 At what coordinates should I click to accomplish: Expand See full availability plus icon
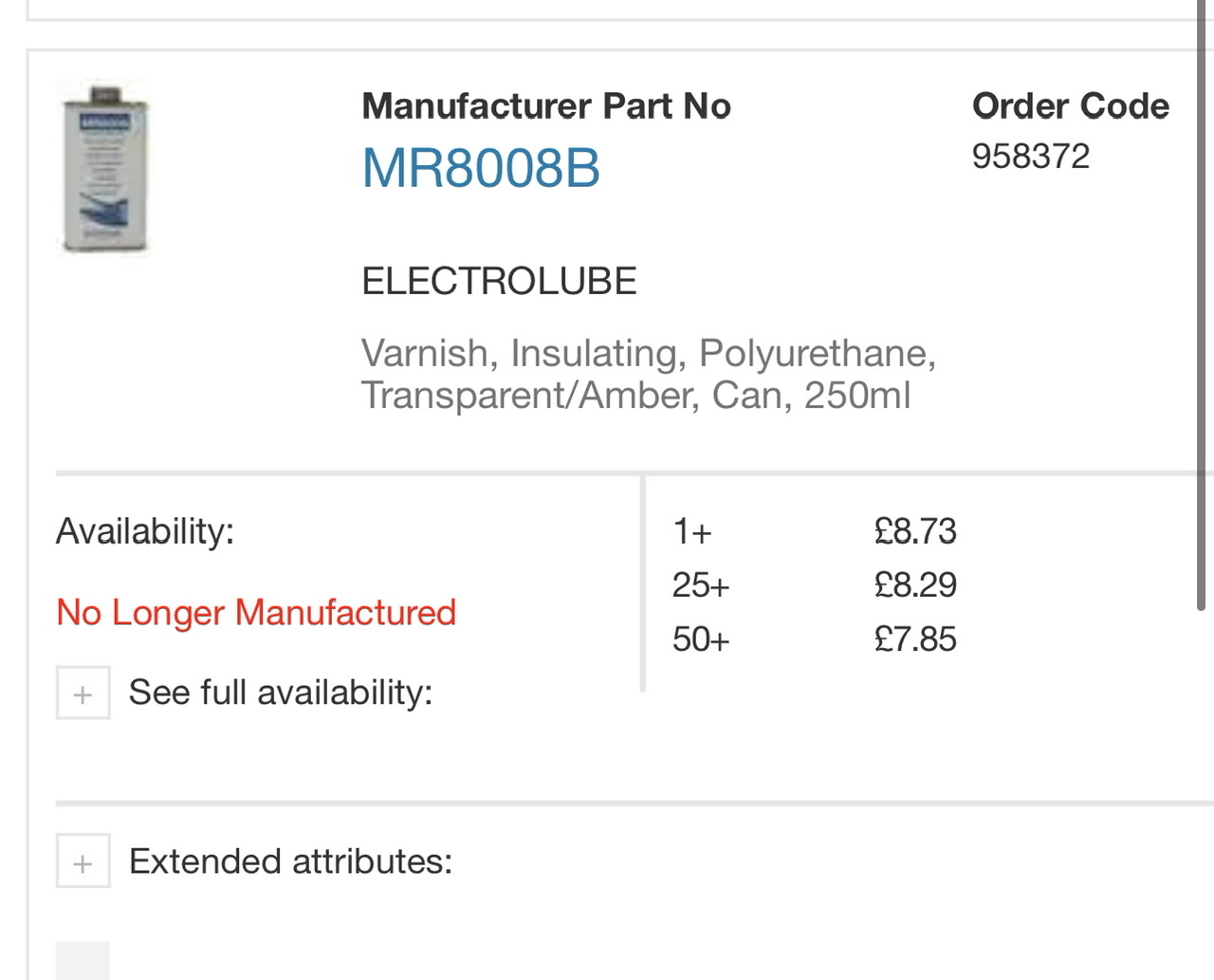83,693
